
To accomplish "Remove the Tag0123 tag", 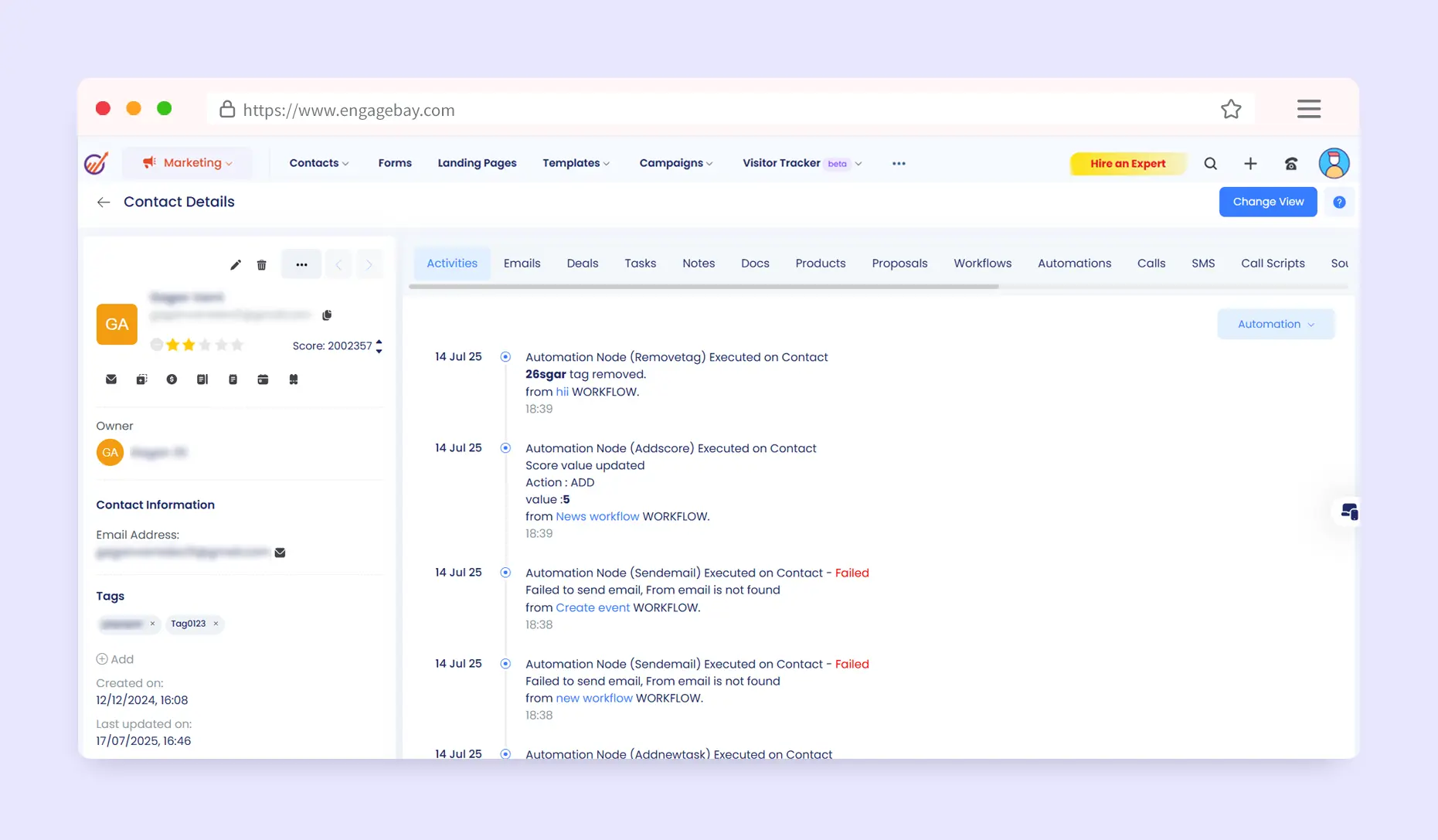I will 216,624.
